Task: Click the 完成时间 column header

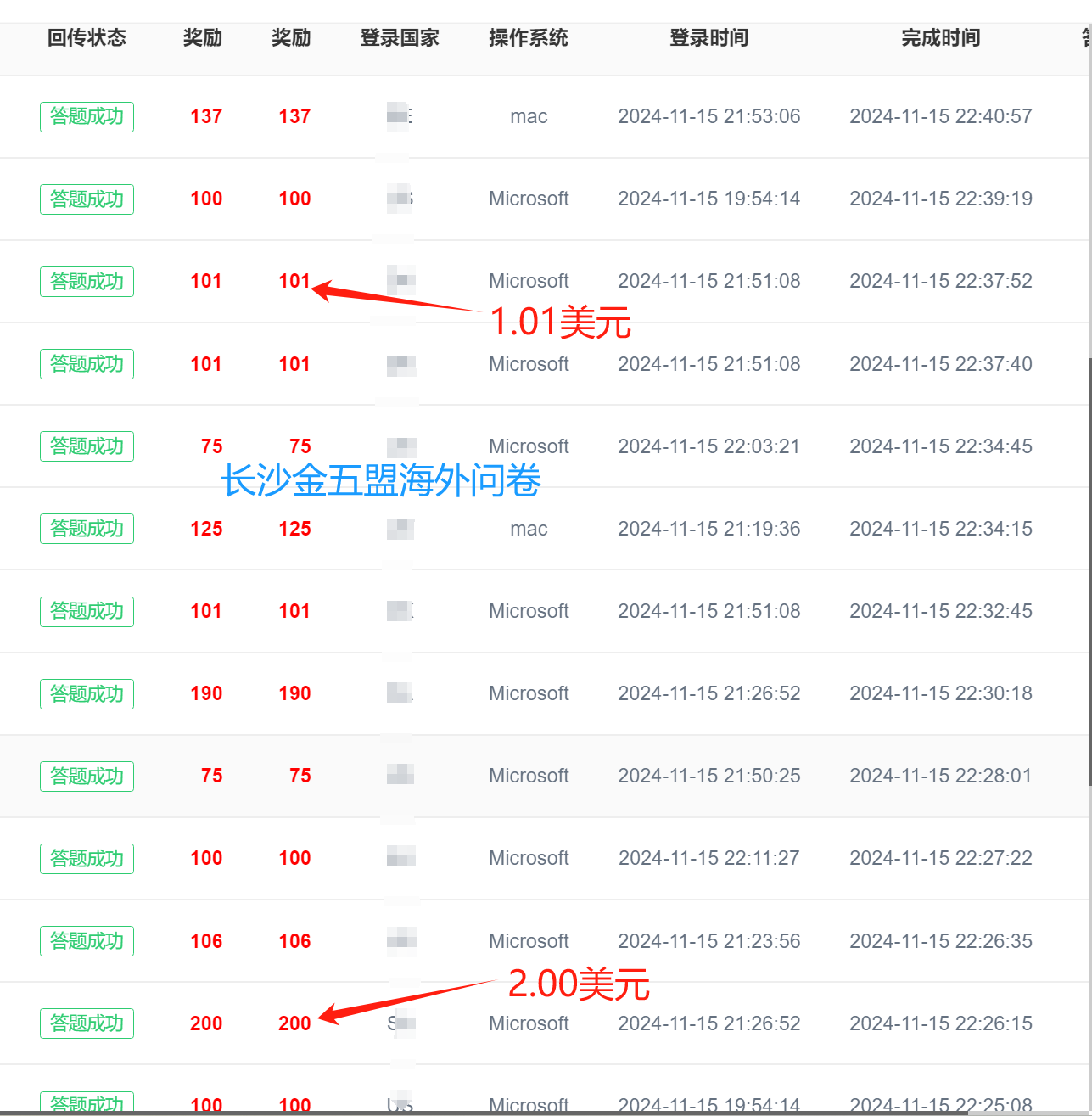Action: [941, 38]
